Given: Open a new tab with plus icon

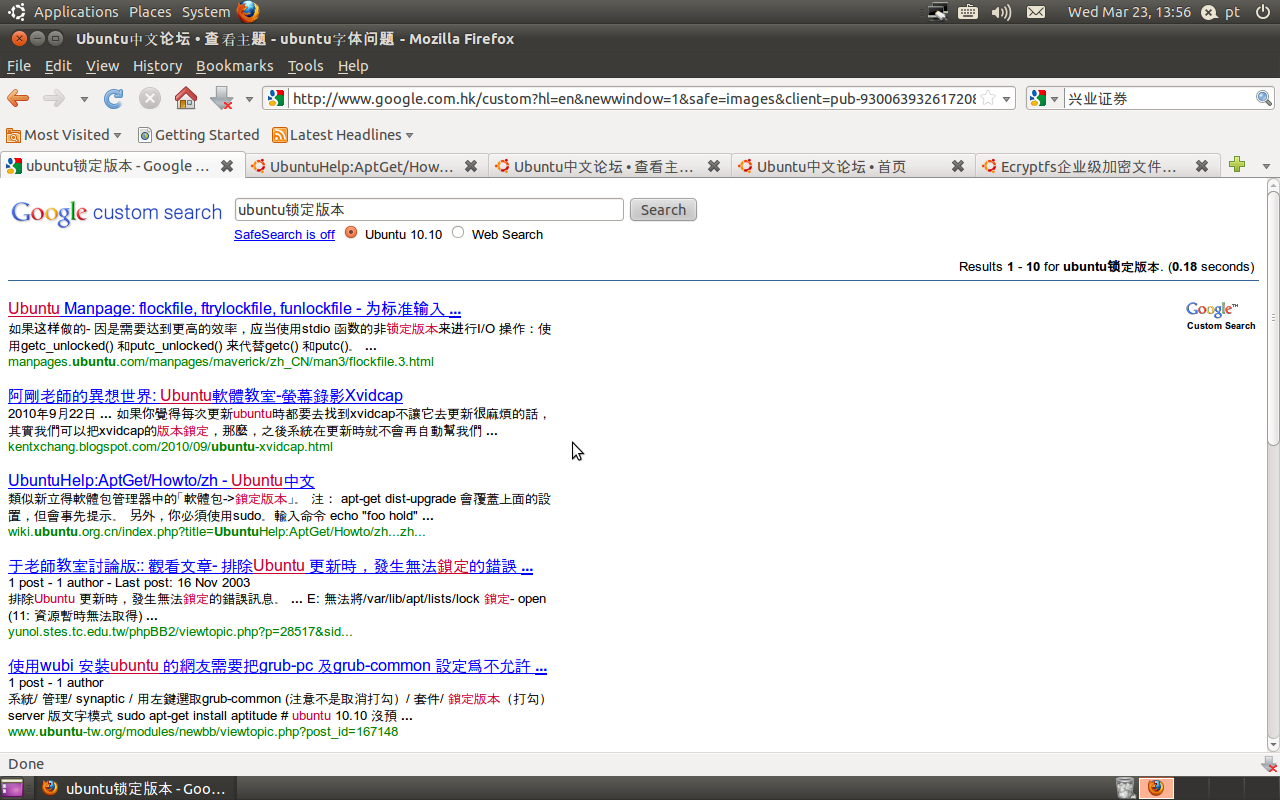Looking at the screenshot, I should (x=1237, y=165).
